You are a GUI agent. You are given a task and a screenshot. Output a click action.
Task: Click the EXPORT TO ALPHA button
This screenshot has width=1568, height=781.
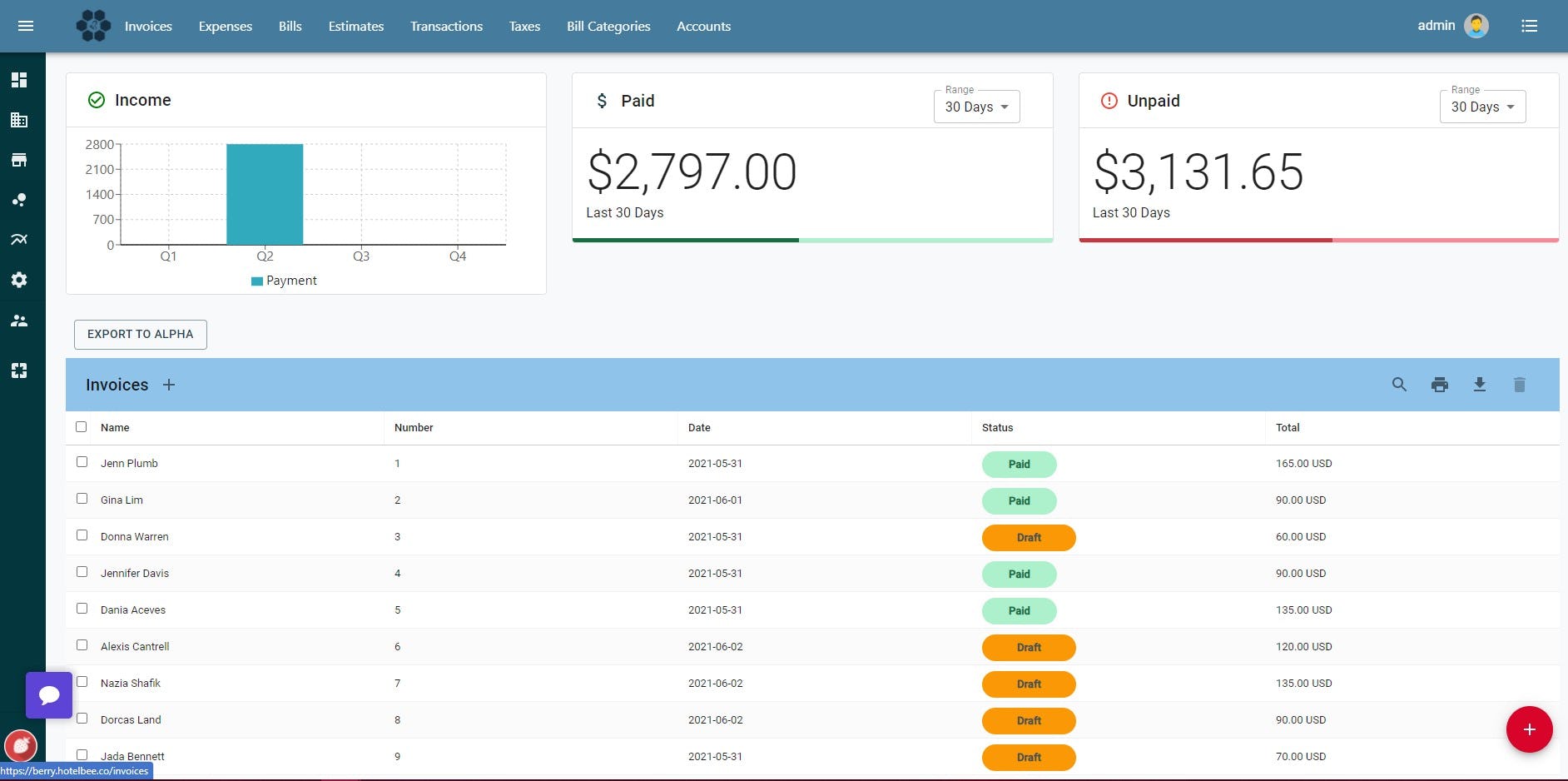[x=140, y=334]
